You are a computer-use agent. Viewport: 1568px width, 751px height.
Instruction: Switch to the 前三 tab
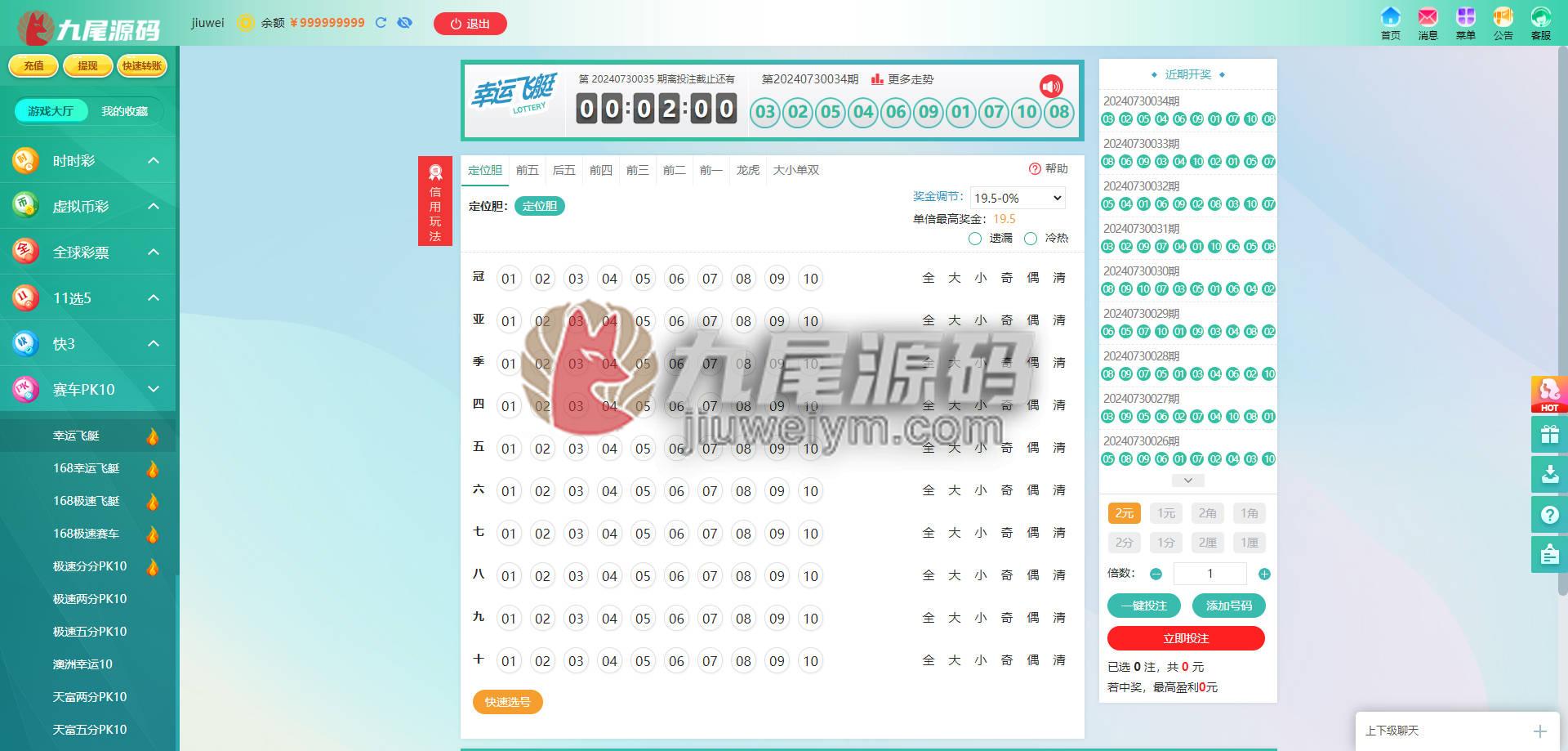(x=637, y=170)
